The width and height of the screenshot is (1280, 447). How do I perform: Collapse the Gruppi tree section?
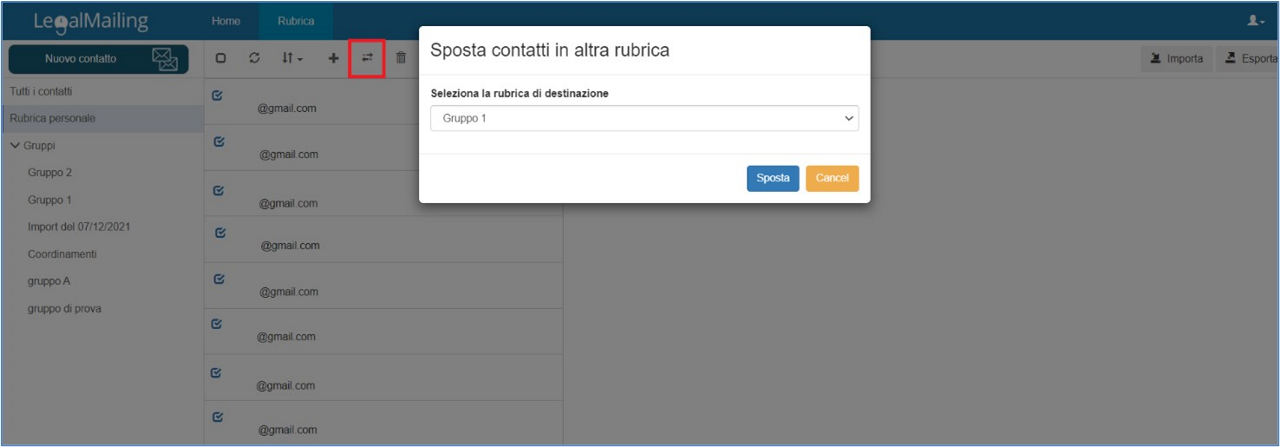pyautogui.click(x=15, y=145)
